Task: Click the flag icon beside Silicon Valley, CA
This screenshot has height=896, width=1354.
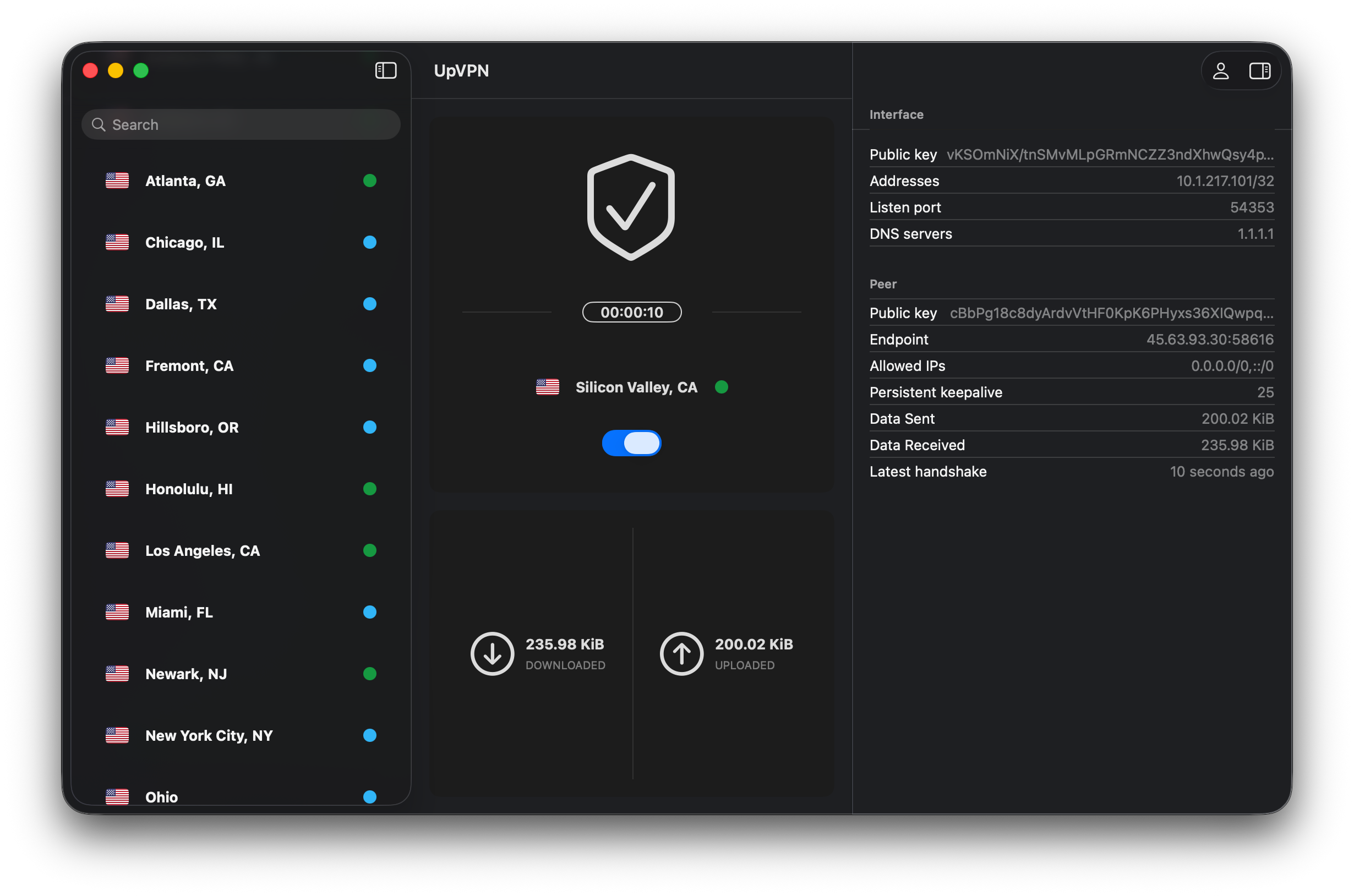Action: (547, 387)
